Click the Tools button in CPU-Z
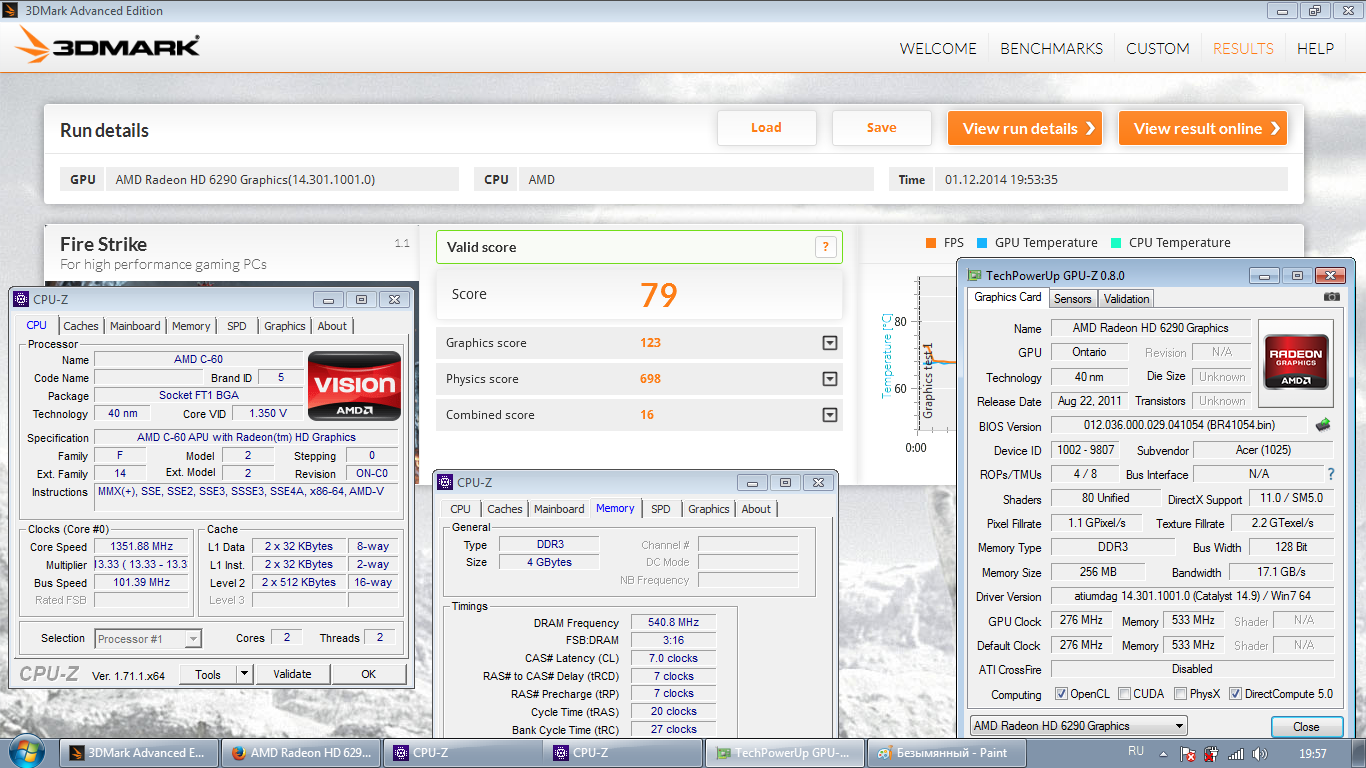Viewport: 1366px width, 768px height. click(x=208, y=674)
